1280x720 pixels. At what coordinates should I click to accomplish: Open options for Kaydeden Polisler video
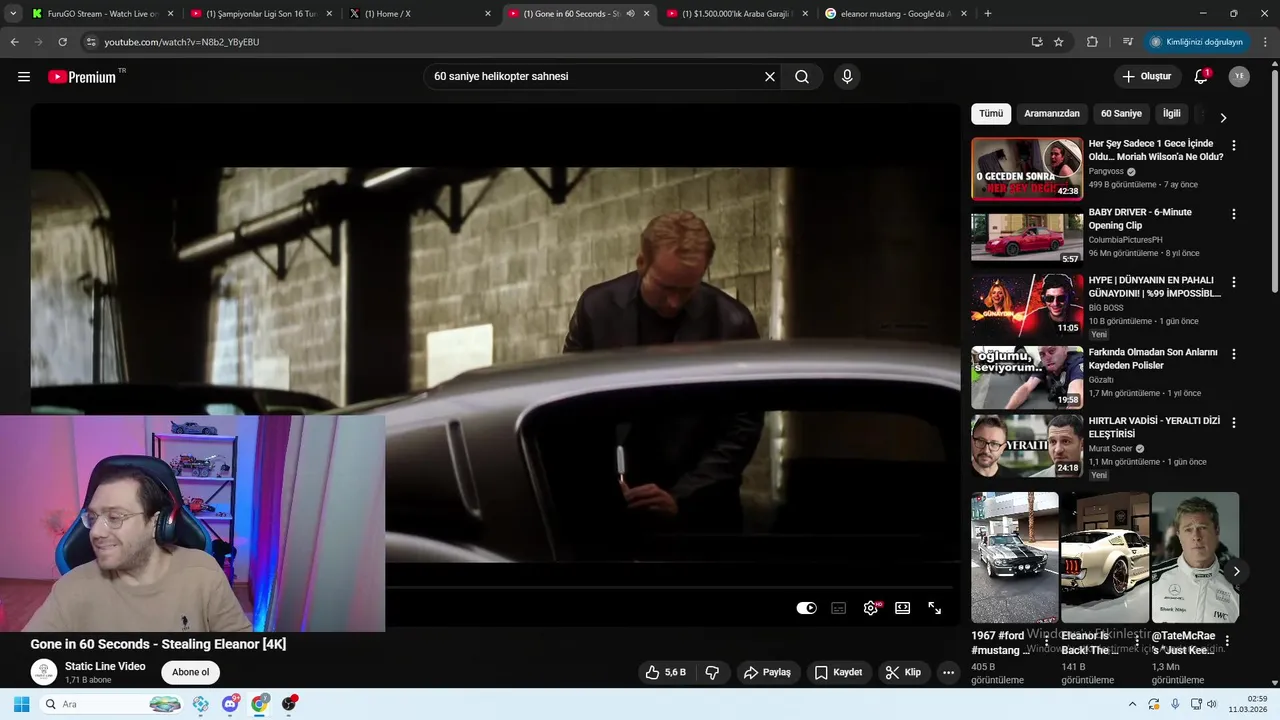pos(1233,354)
